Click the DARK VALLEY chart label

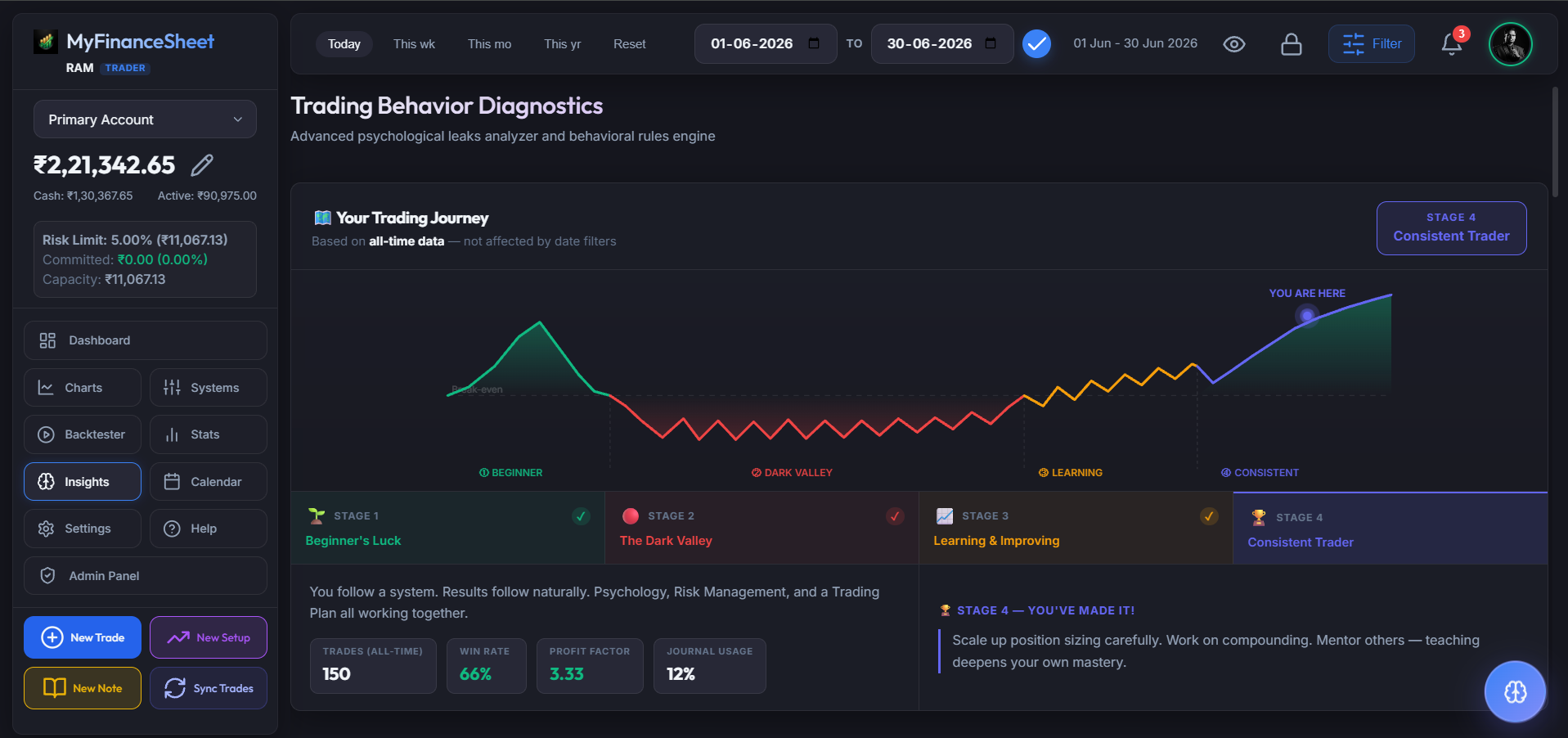[792, 473]
